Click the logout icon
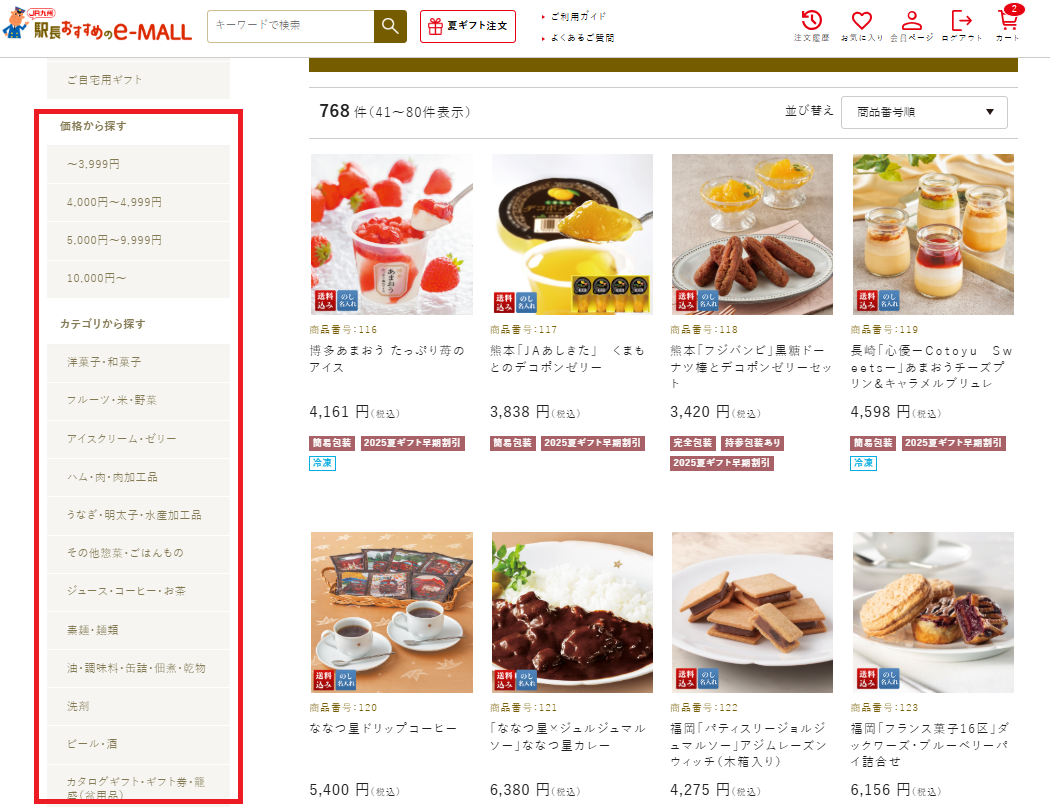 (962, 20)
